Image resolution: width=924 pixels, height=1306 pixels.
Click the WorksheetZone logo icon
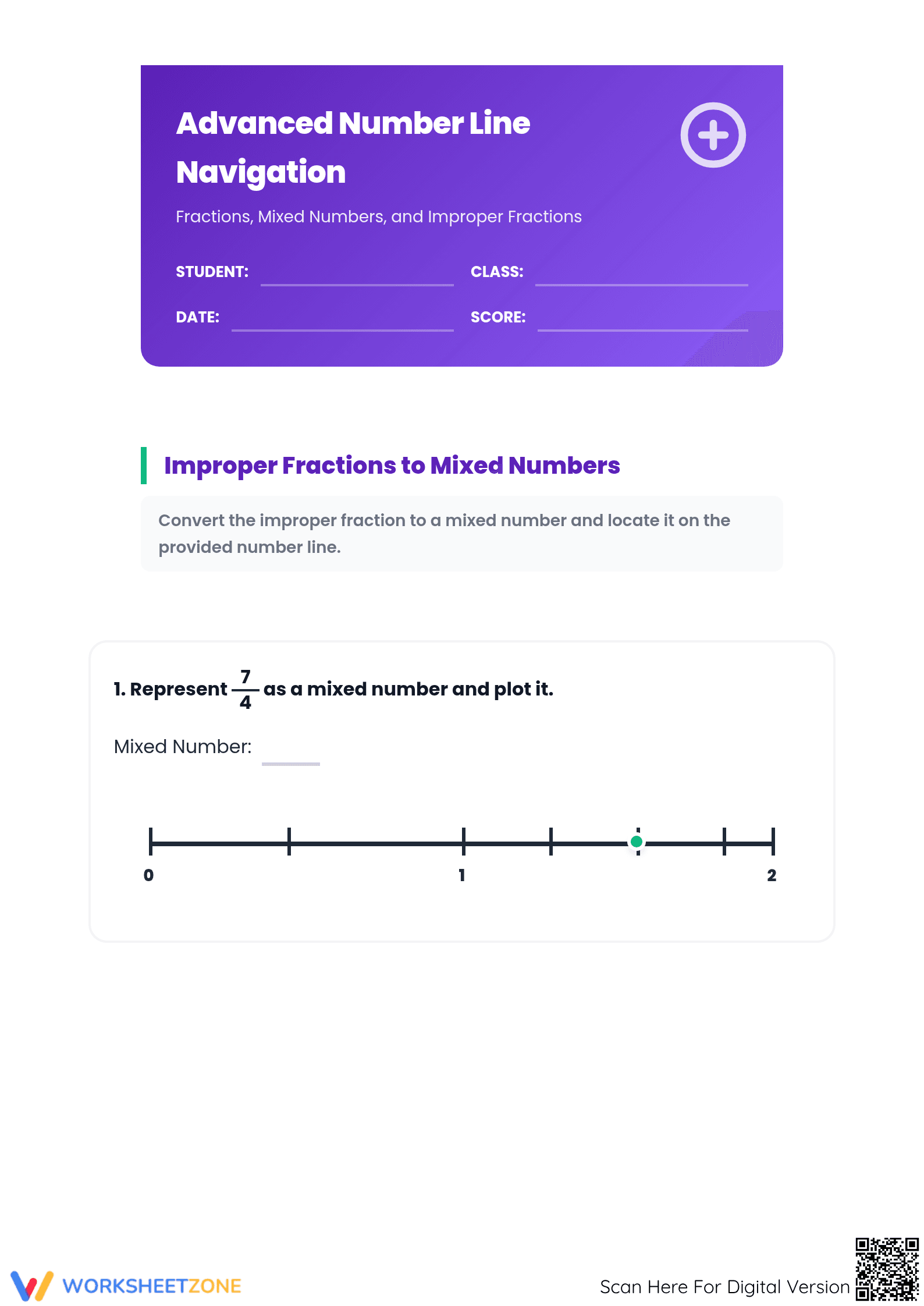(x=32, y=1286)
